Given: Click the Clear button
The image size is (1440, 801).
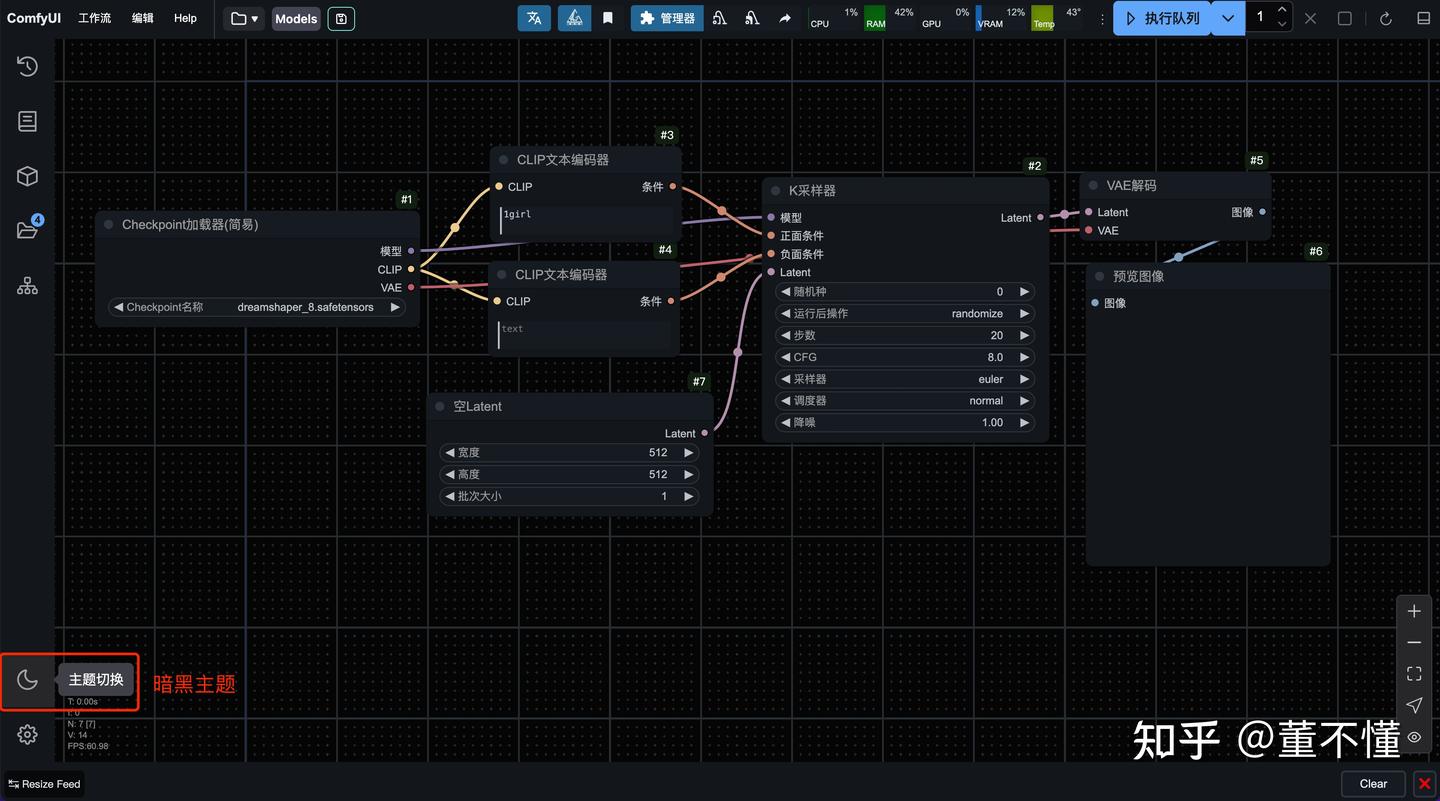Looking at the screenshot, I should pos(1373,784).
